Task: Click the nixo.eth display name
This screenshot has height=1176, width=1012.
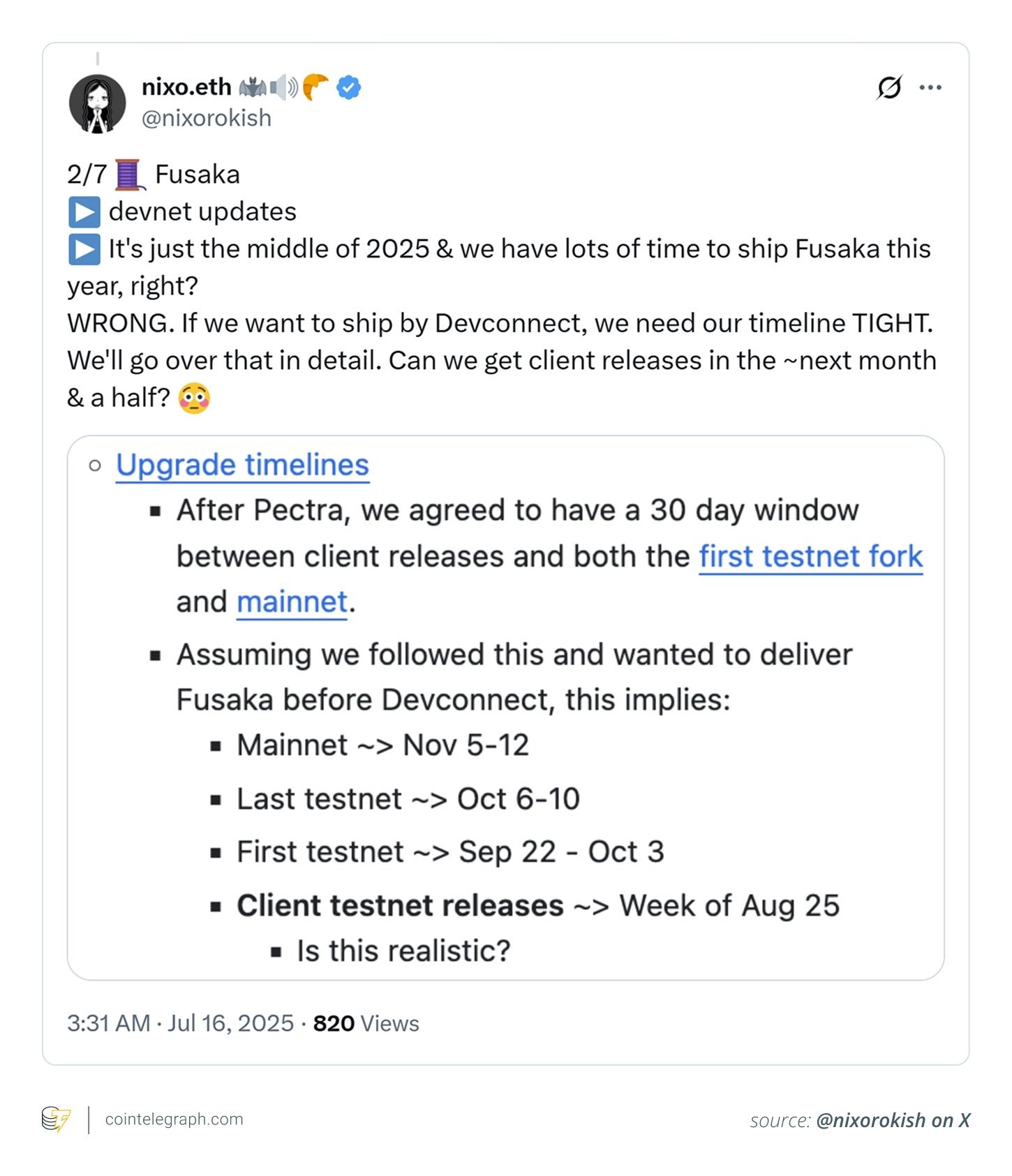Action: click(x=186, y=87)
